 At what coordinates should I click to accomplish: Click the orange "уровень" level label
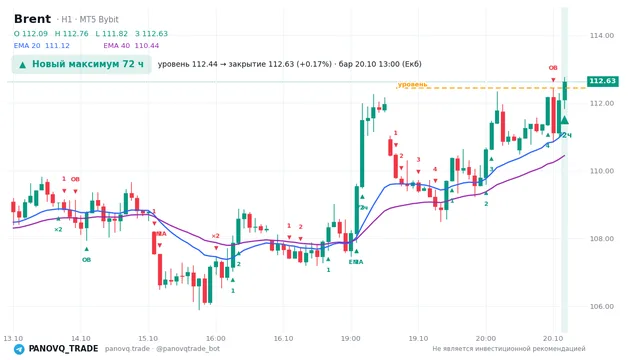[x=412, y=84]
